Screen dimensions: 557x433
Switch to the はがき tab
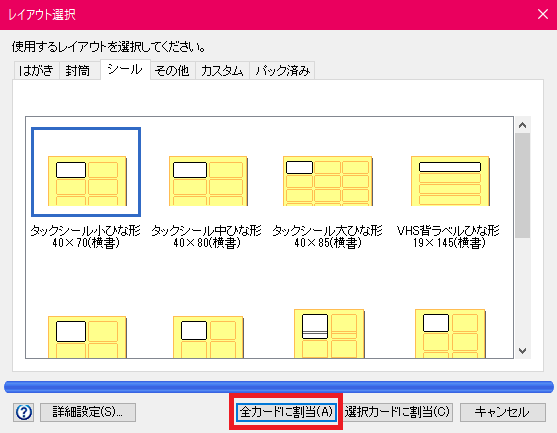tap(36, 70)
